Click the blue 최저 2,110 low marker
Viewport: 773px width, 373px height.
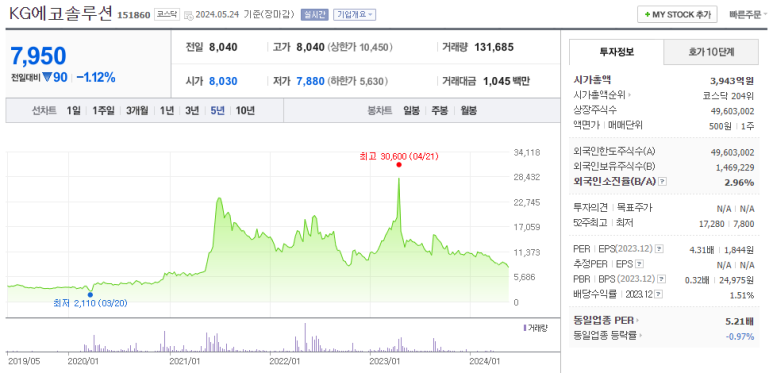pos(90,295)
